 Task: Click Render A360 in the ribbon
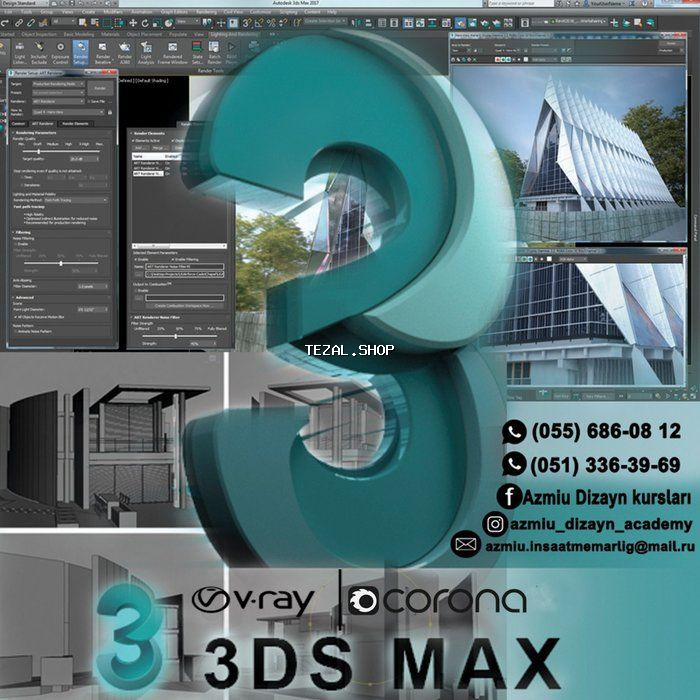point(125,53)
